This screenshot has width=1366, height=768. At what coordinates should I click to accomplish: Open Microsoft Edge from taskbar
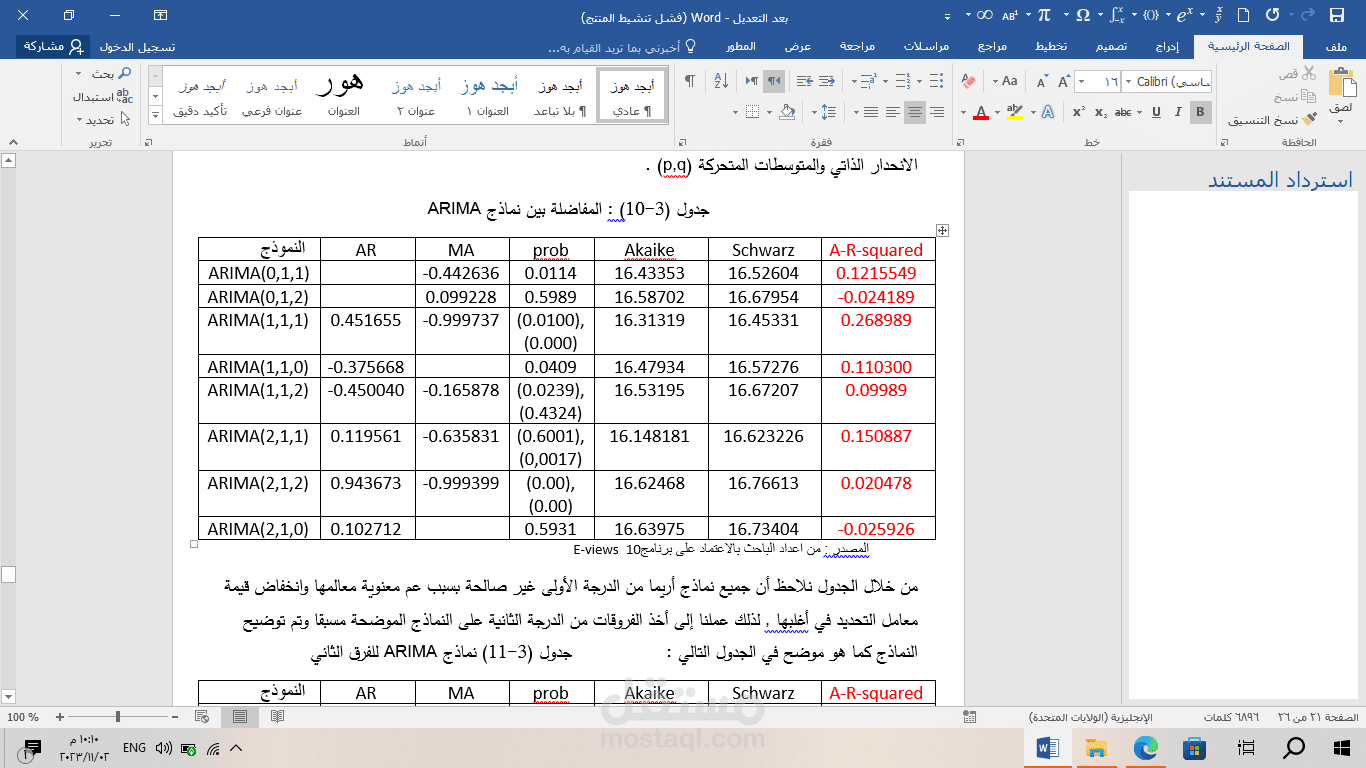pyautogui.click(x=1146, y=747)
